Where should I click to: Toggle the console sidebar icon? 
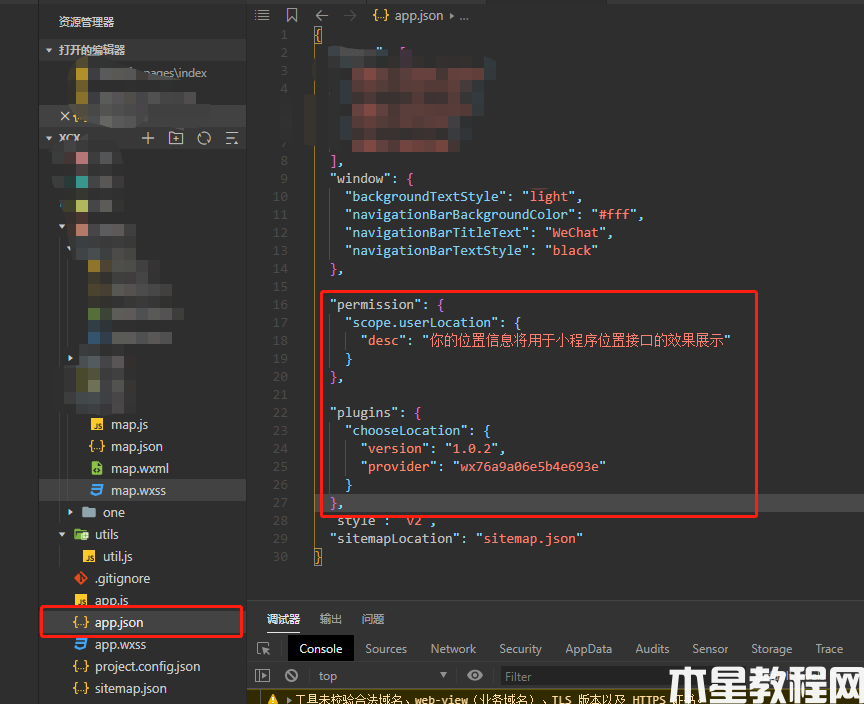[x=262, y=675]
